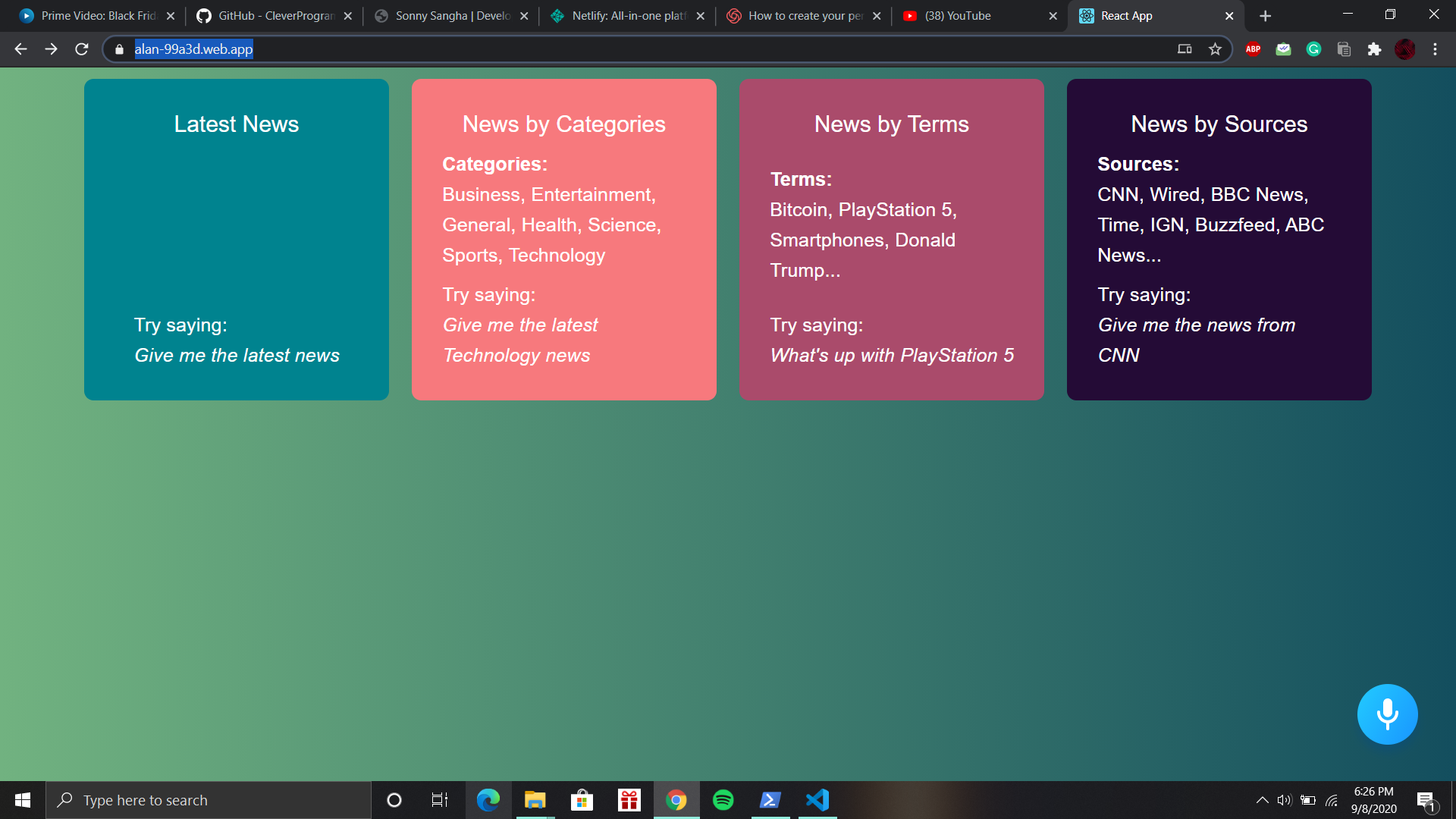Launch Spotify from the taskbar
1456x819 pixels.
click(723, 800)
